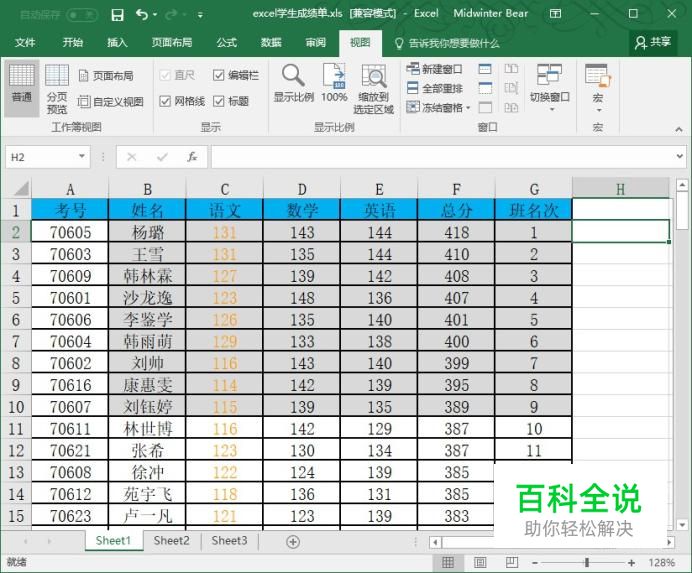692x573 pixels.
Task: Collapse the ribbon with the chevron
Action: click(x=678, y=129)
